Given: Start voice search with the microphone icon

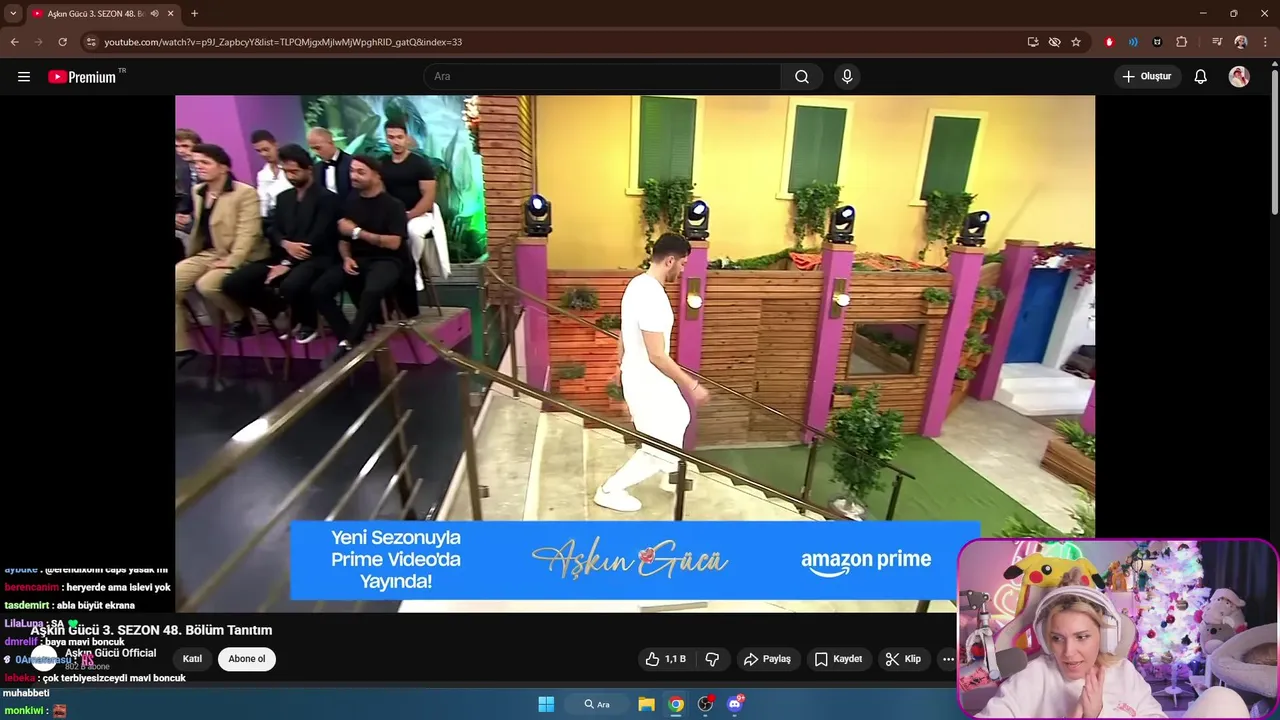Looking at the screenshot, I should pyautogui.click(x=847, y=77).
